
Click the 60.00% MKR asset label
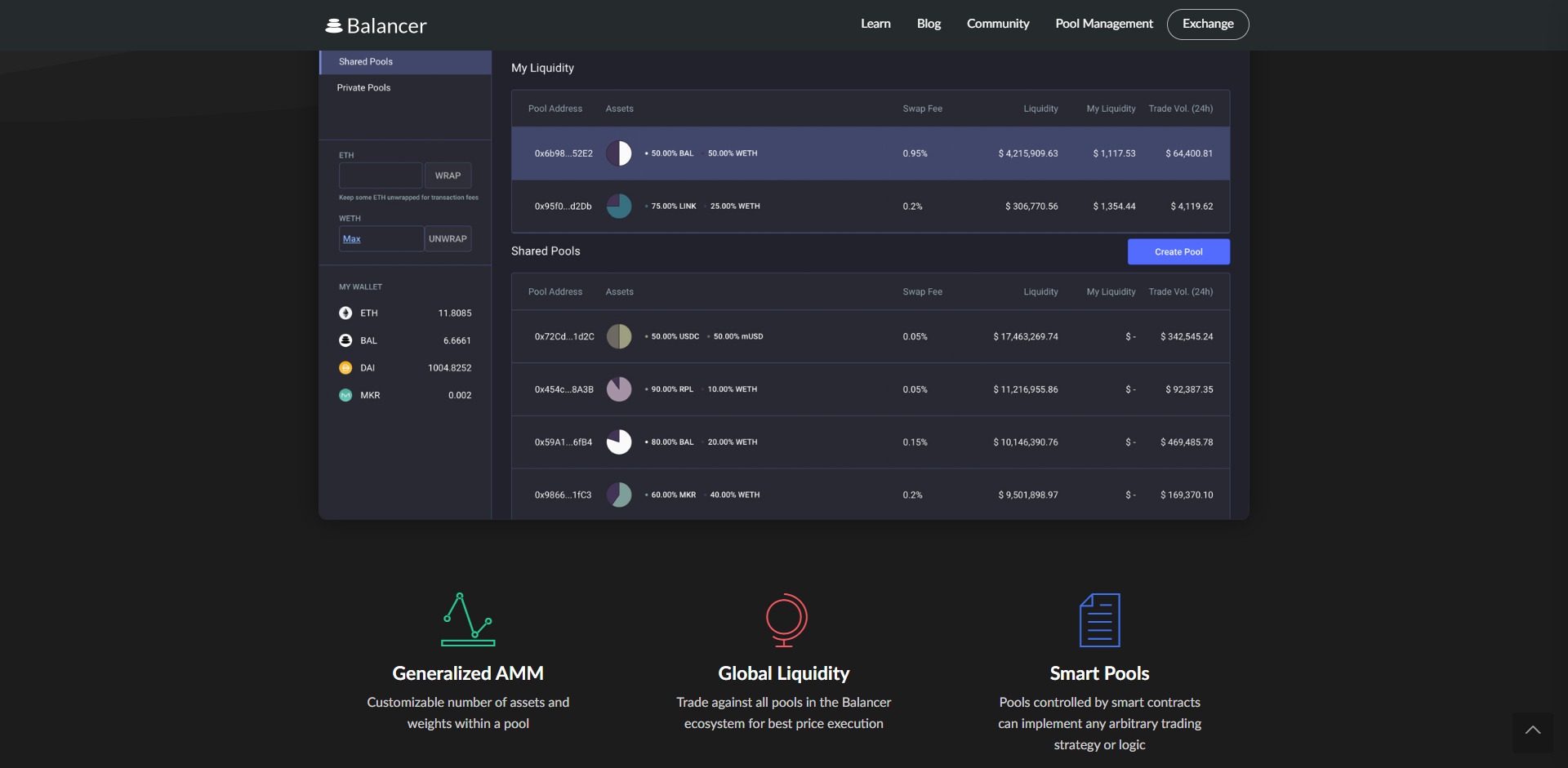(673, 495)
